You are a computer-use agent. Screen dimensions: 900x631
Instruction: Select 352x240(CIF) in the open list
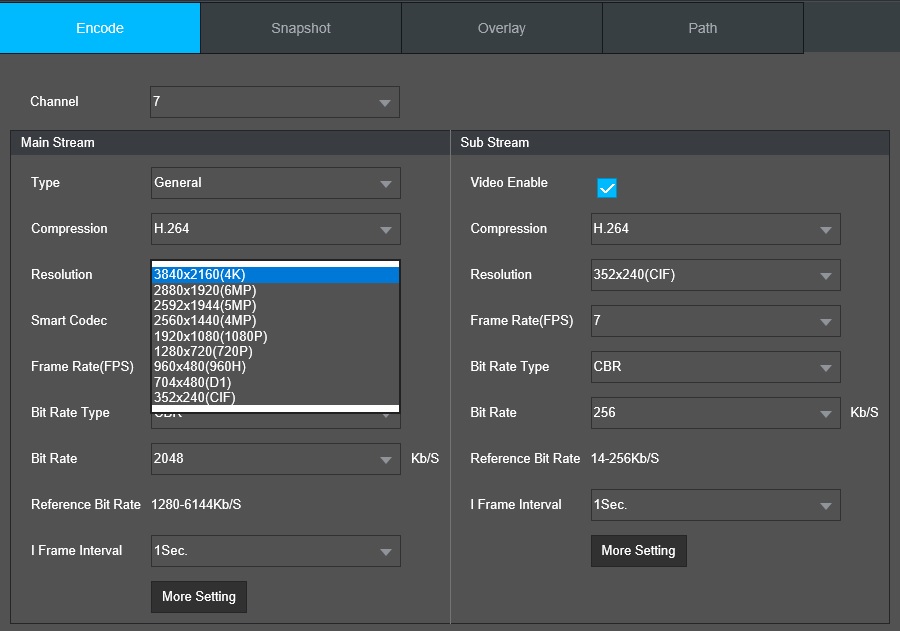(x=276, y=397)
